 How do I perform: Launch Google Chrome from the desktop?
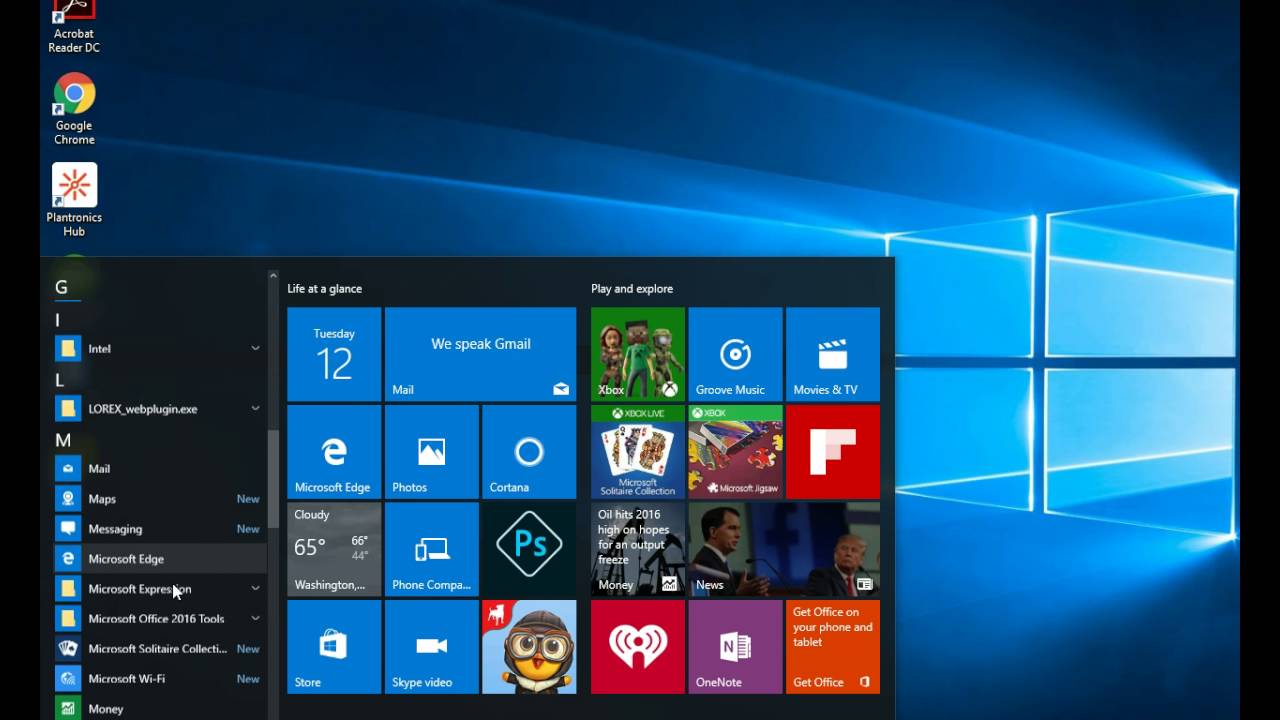tap(74, 110)
